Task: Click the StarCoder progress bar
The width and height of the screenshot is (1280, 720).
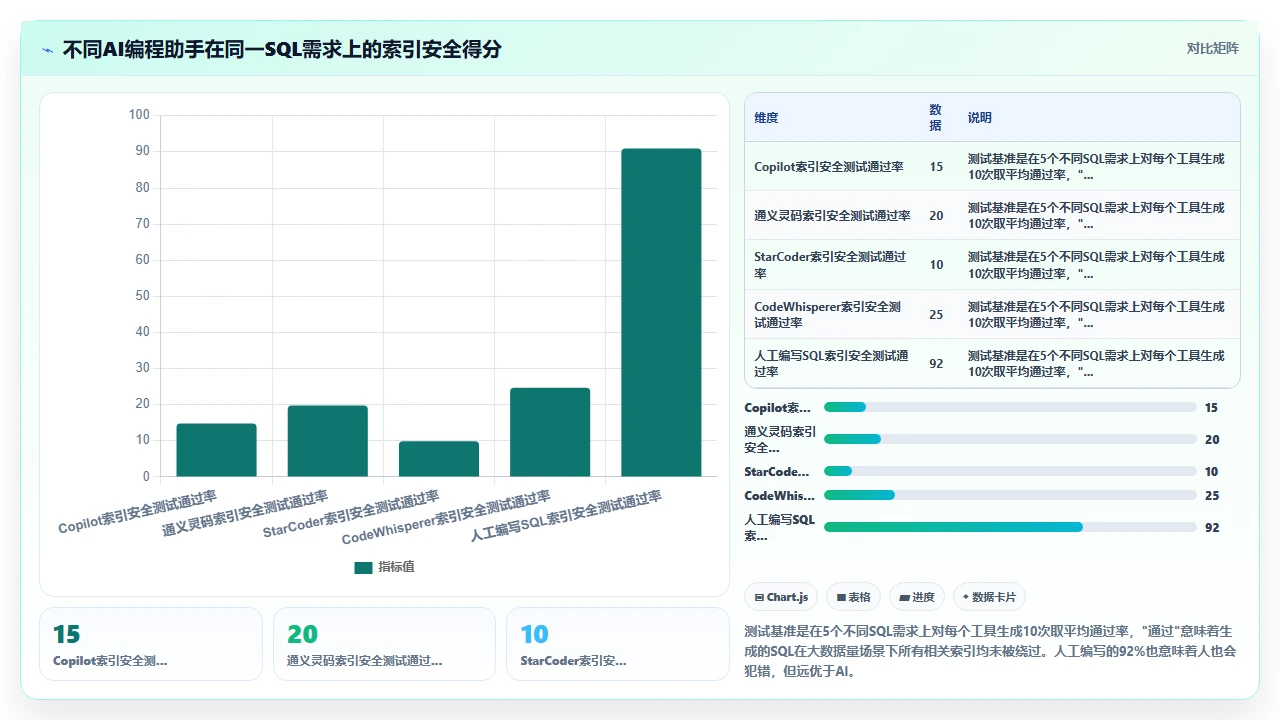Action: (1010, 471)
